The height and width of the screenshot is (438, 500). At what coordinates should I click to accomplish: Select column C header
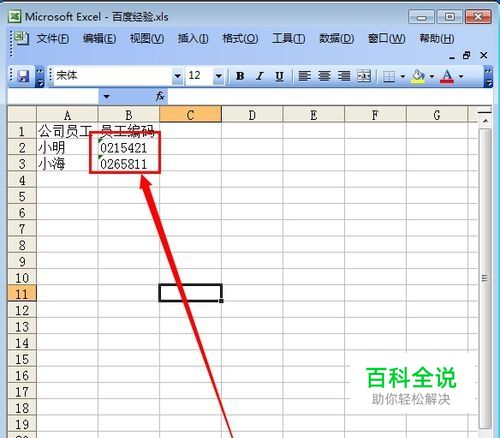[190, 115]
